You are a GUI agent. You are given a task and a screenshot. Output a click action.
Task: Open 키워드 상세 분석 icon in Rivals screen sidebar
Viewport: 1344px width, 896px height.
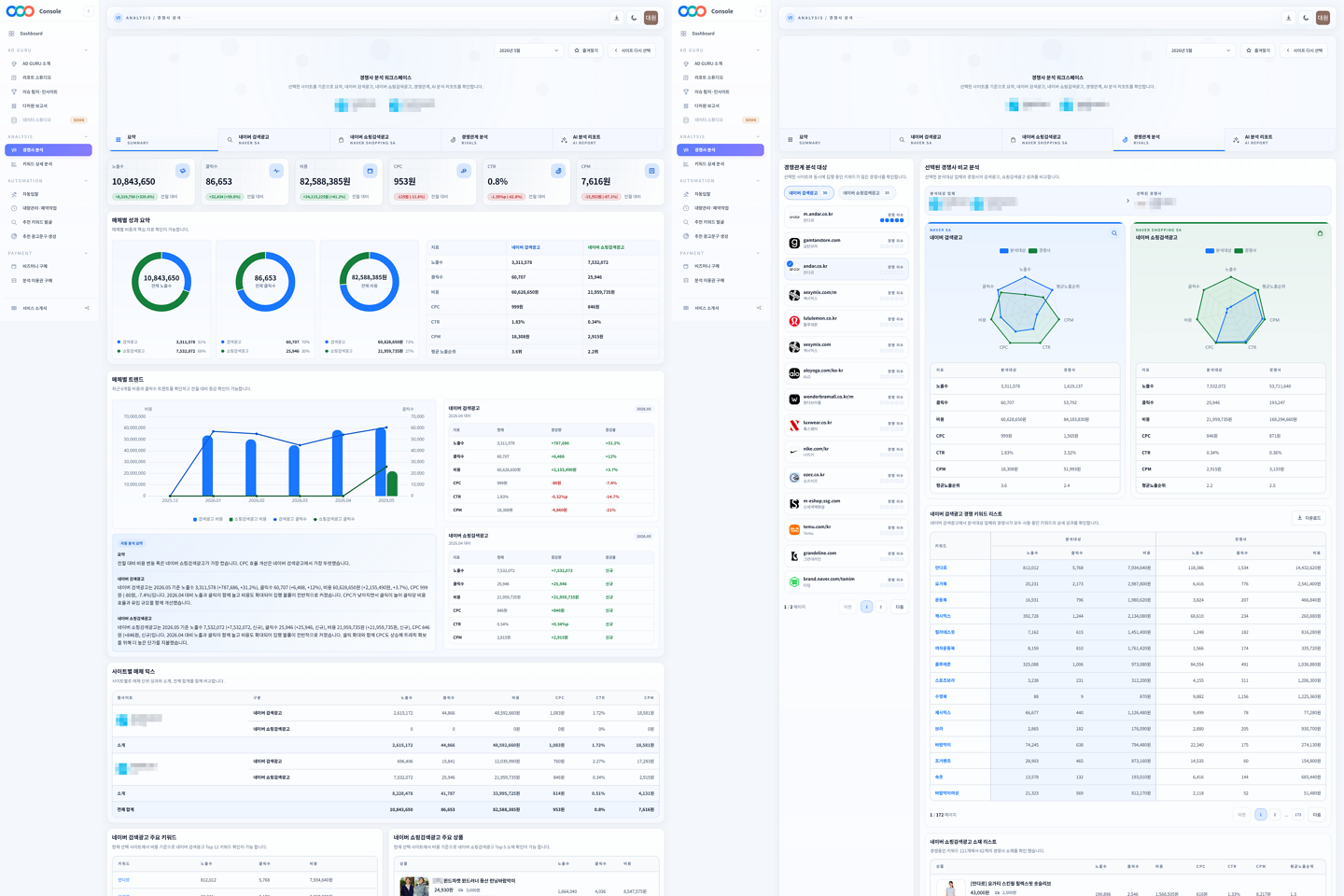click(686, 164)
